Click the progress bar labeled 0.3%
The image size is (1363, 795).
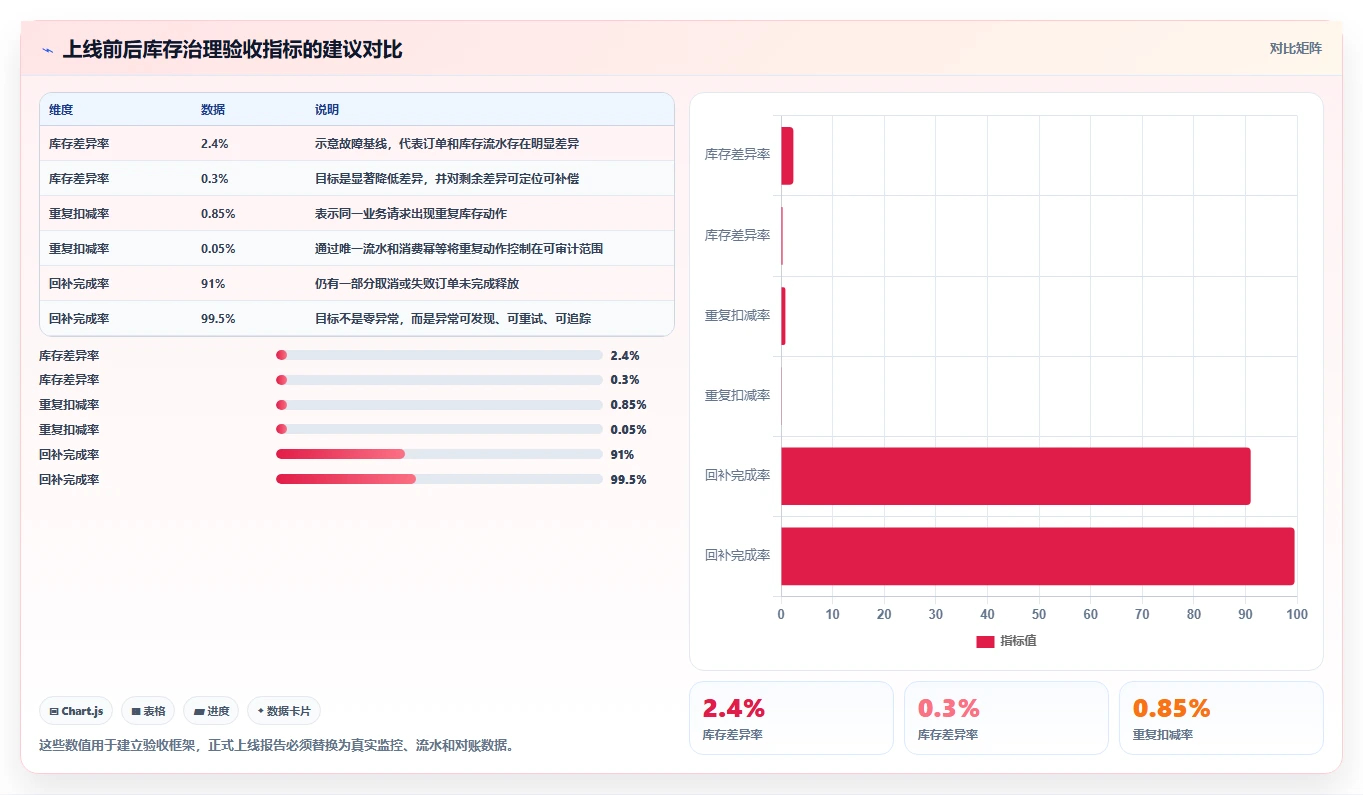(x=439, y=380)
